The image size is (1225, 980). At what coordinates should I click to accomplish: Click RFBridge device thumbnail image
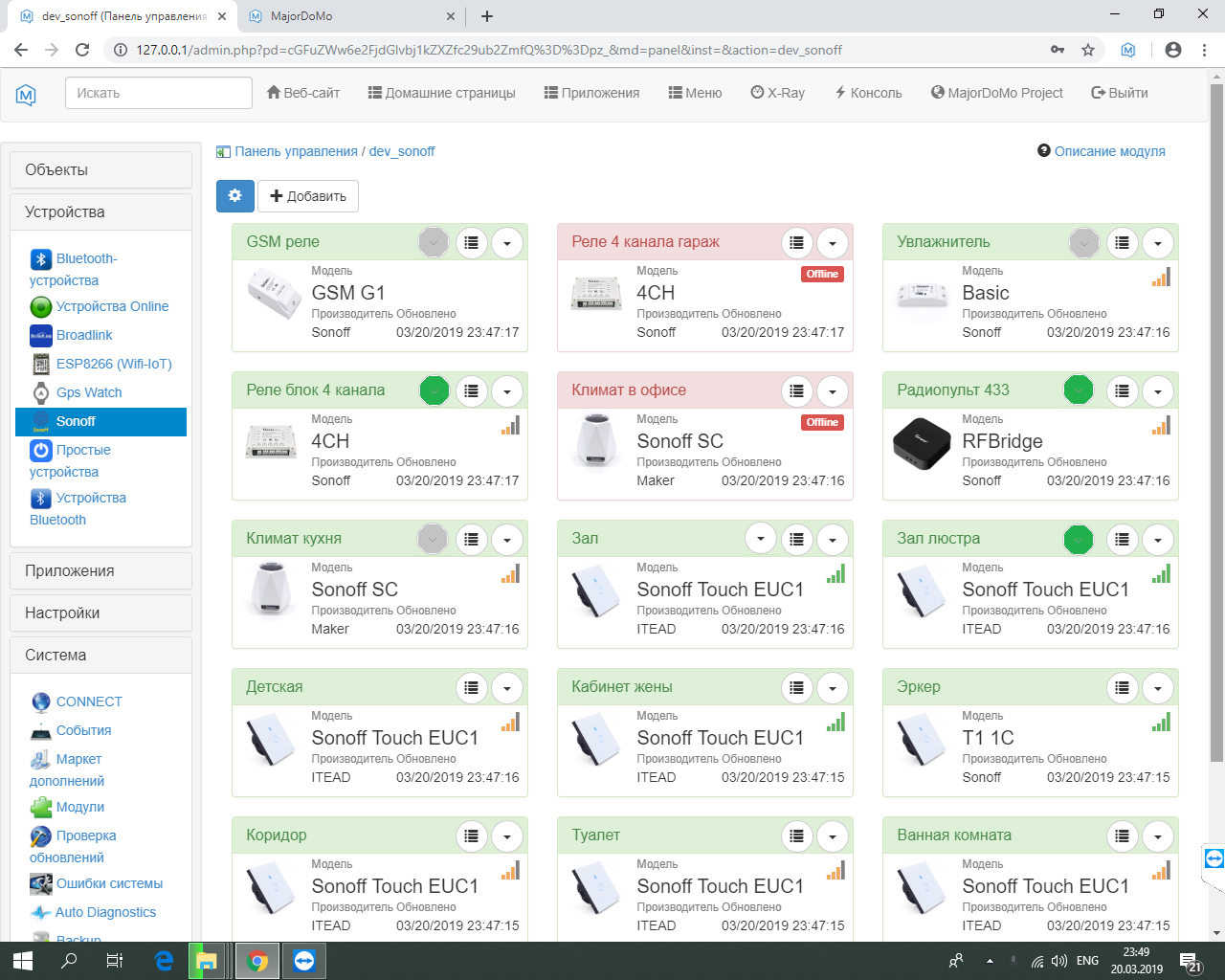[921, 444]
